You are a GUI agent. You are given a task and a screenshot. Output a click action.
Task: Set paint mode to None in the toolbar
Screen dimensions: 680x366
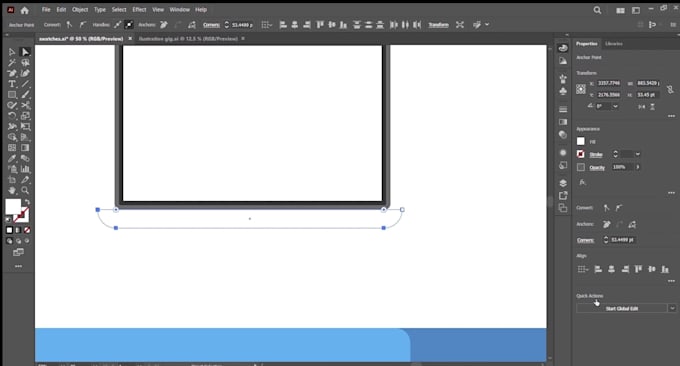(27, 230)
